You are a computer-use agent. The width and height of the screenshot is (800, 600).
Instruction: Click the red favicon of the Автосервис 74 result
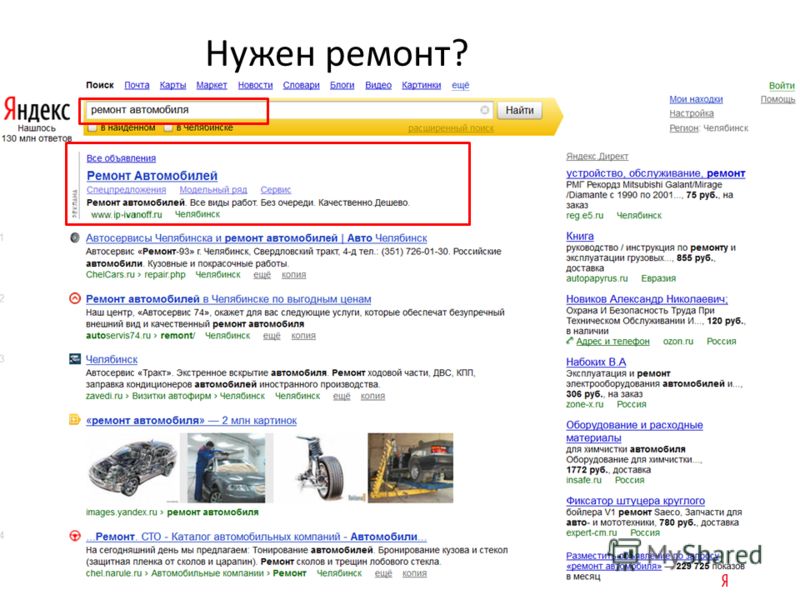click(75, 298)
